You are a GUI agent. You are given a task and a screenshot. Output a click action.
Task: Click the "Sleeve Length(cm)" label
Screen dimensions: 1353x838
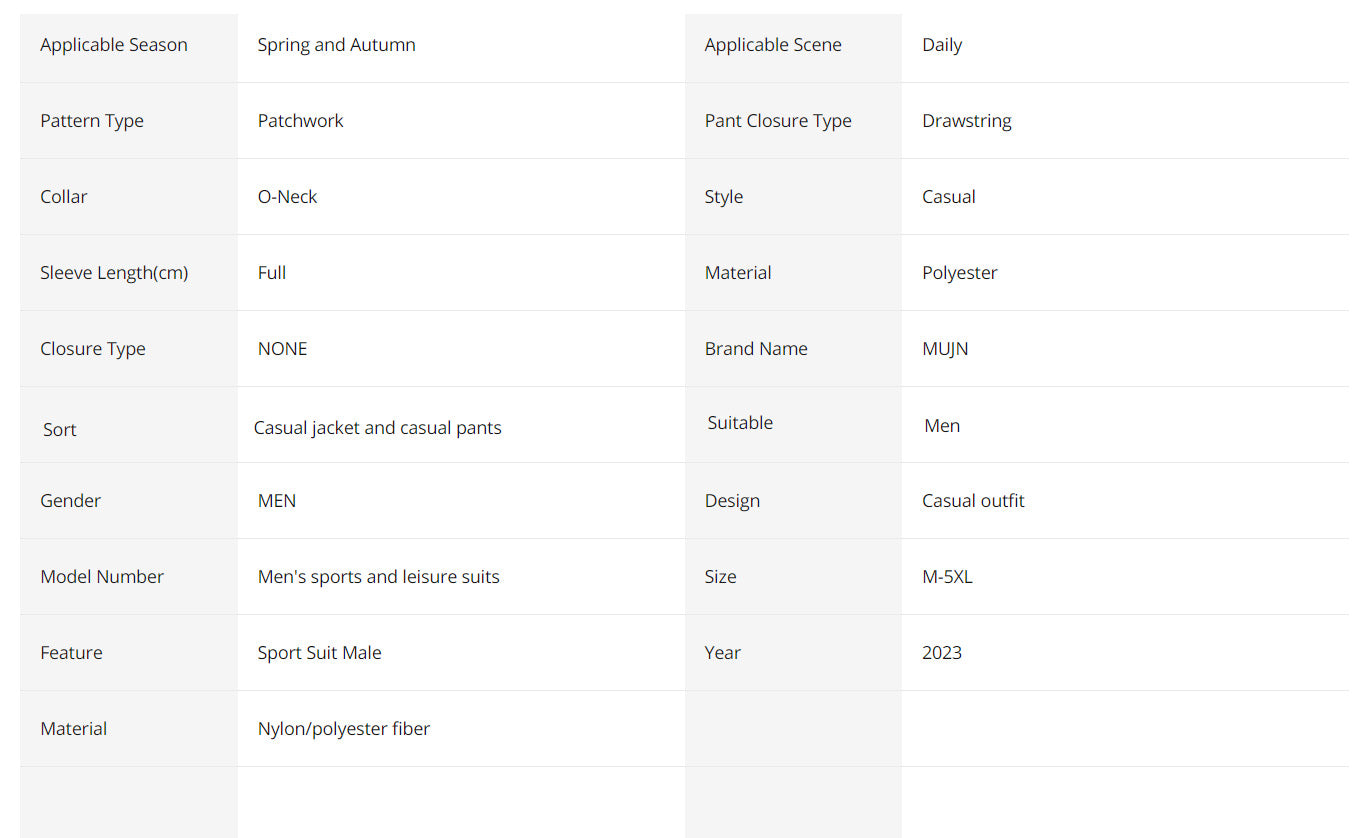[x=114, y=273]
